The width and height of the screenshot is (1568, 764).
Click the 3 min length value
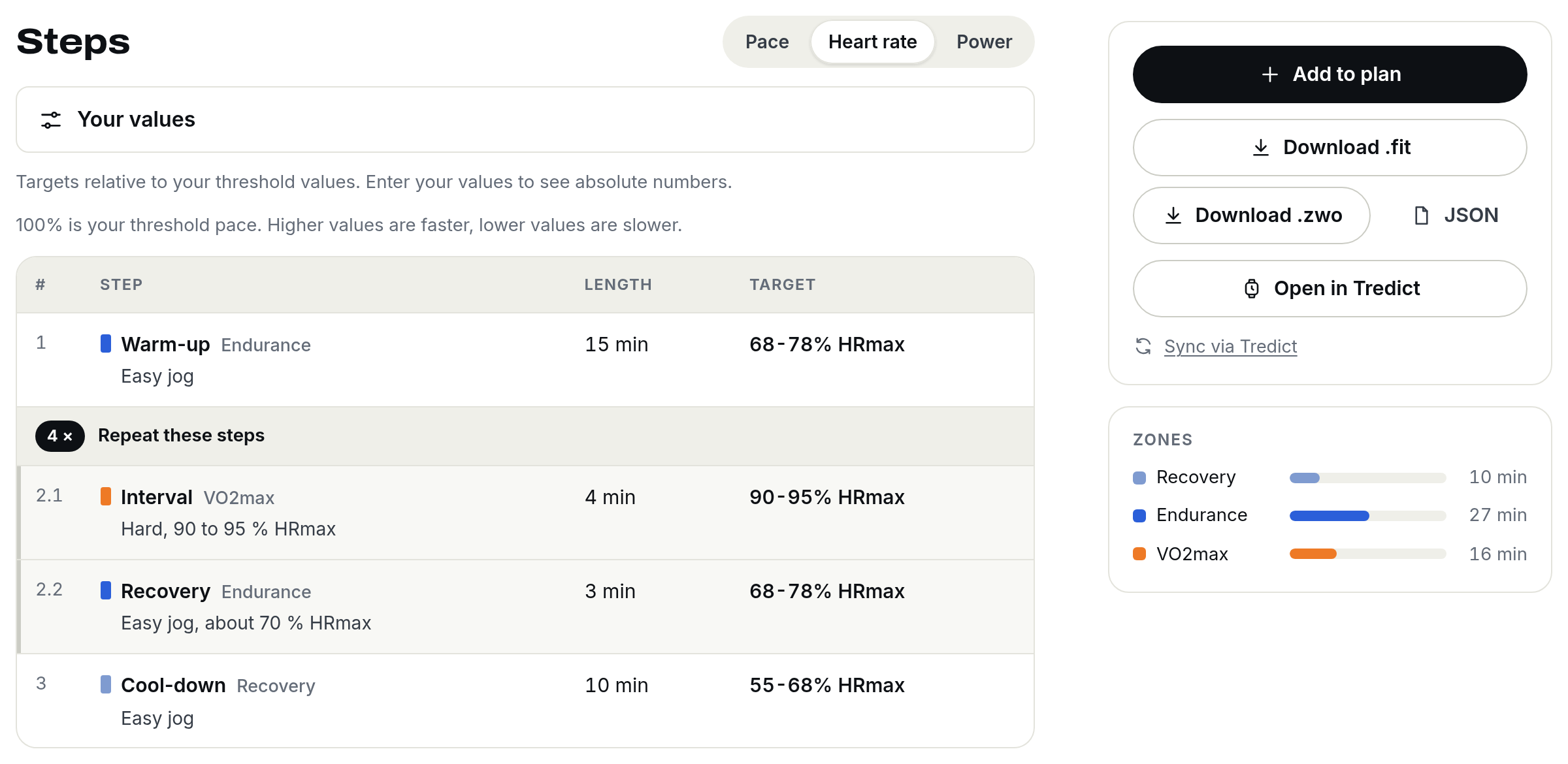coord(610,591)
